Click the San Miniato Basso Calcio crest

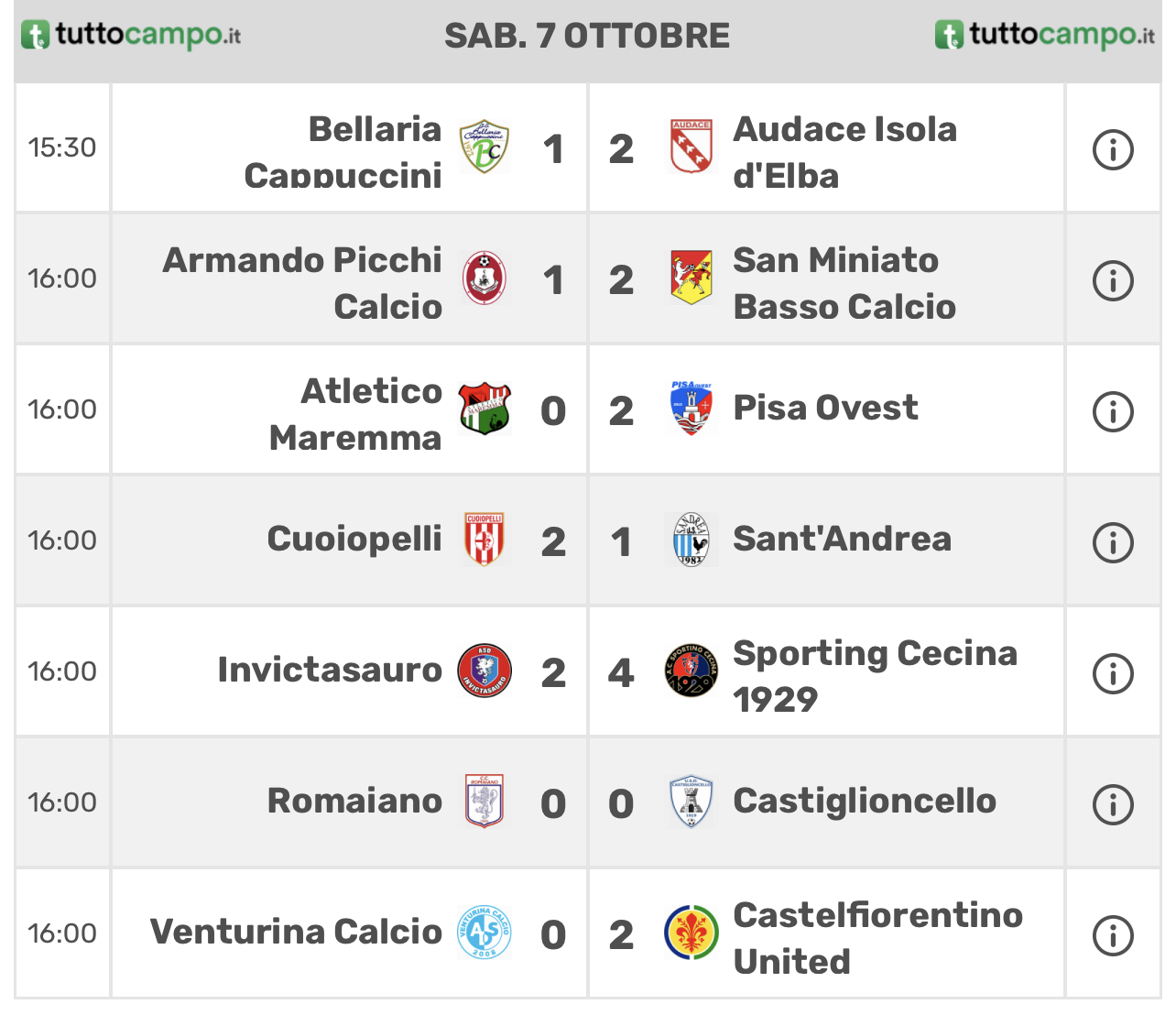click(691, 278)
